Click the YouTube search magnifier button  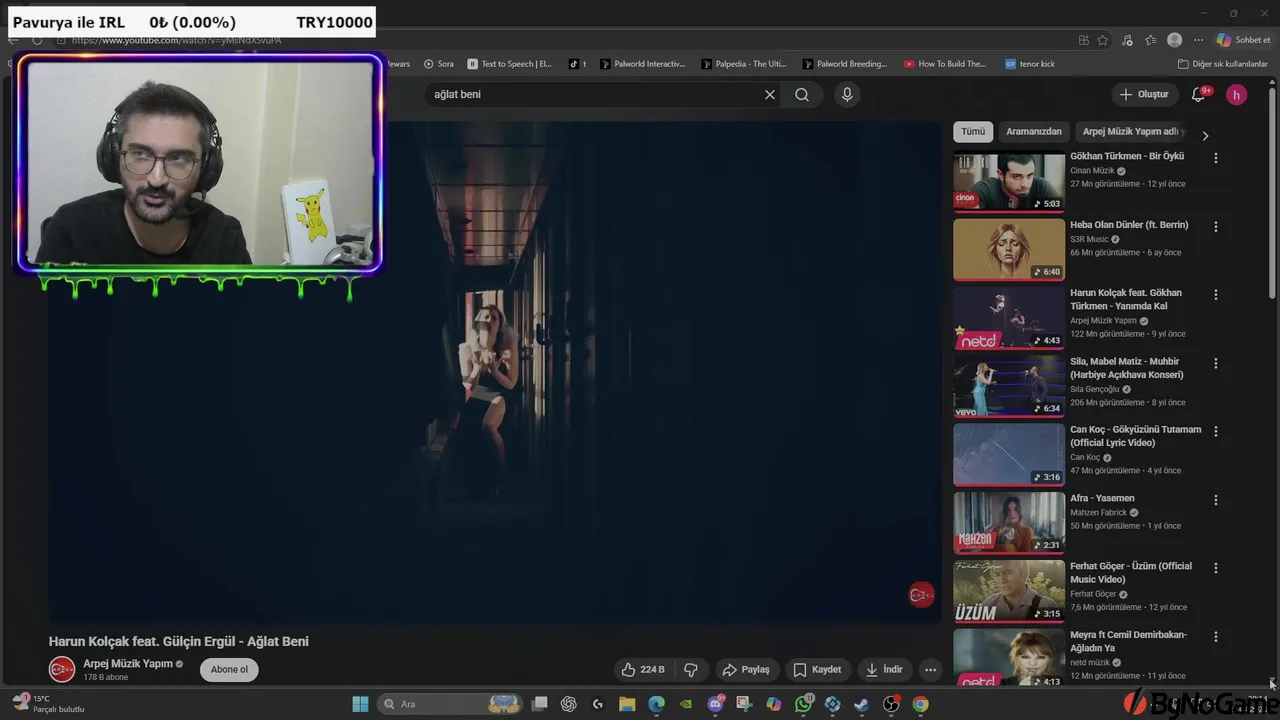point(802,94)
